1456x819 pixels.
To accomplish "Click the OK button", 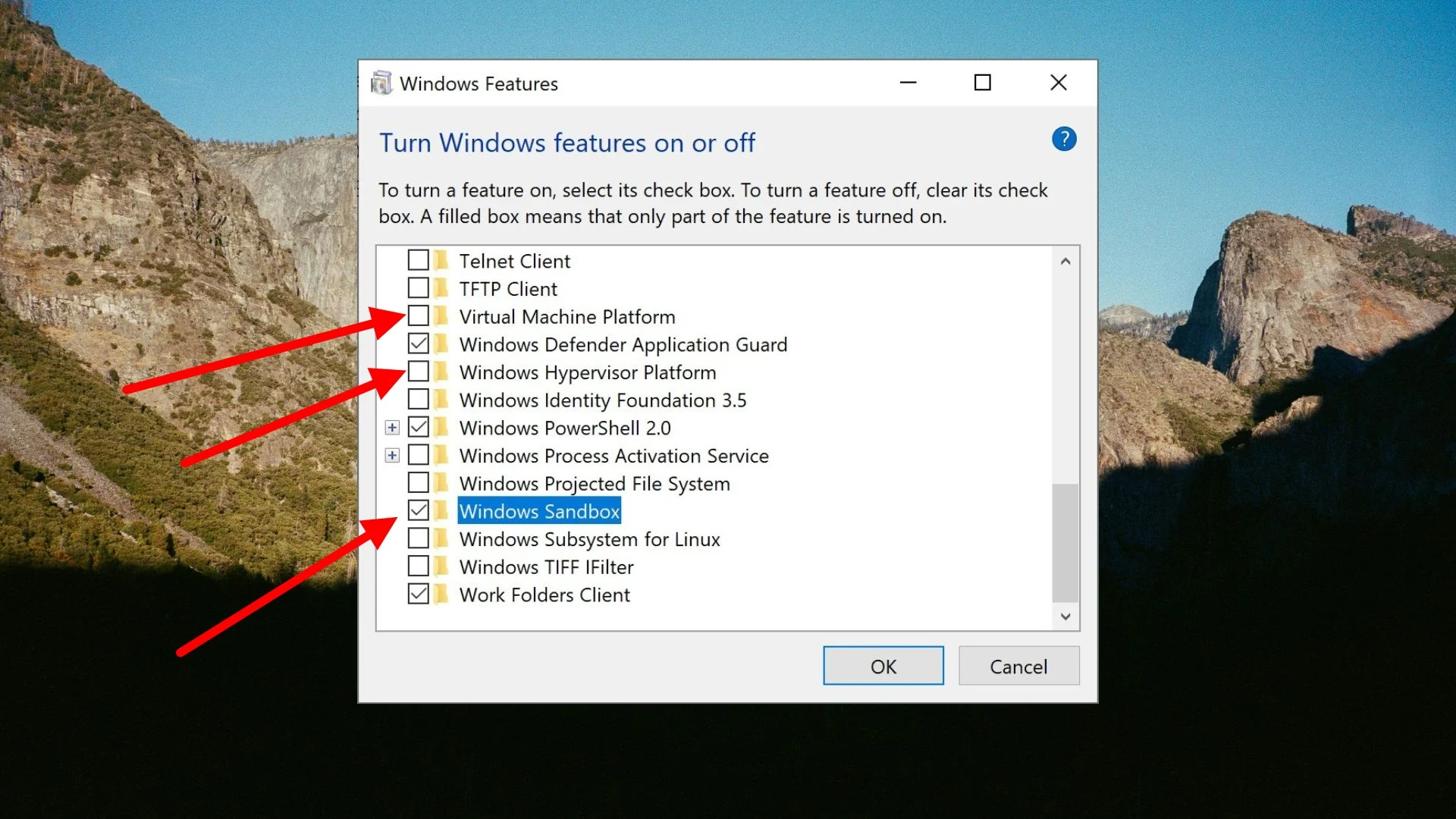I will click(883, 666).
